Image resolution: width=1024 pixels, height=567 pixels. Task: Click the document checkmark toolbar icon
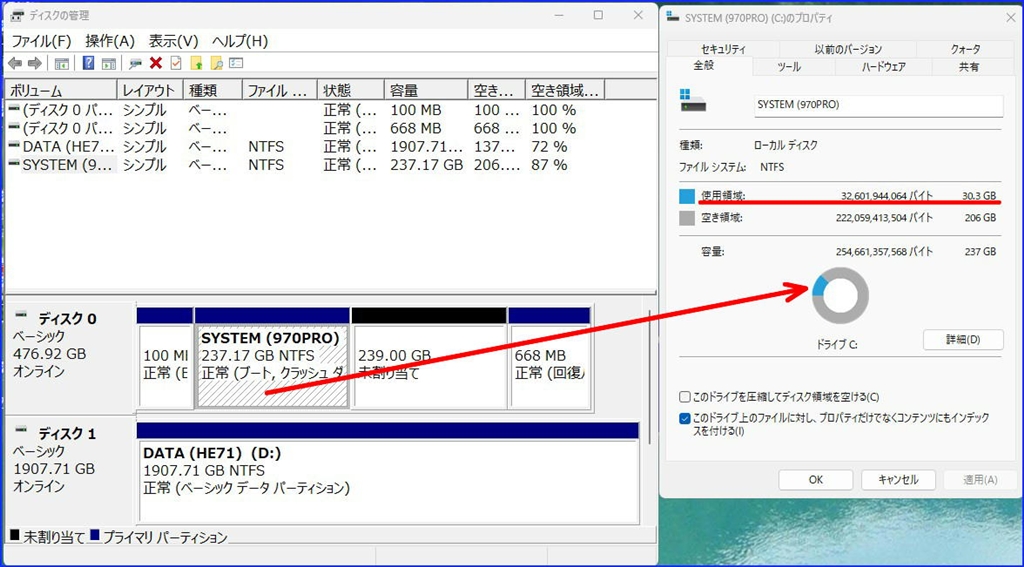176,63
